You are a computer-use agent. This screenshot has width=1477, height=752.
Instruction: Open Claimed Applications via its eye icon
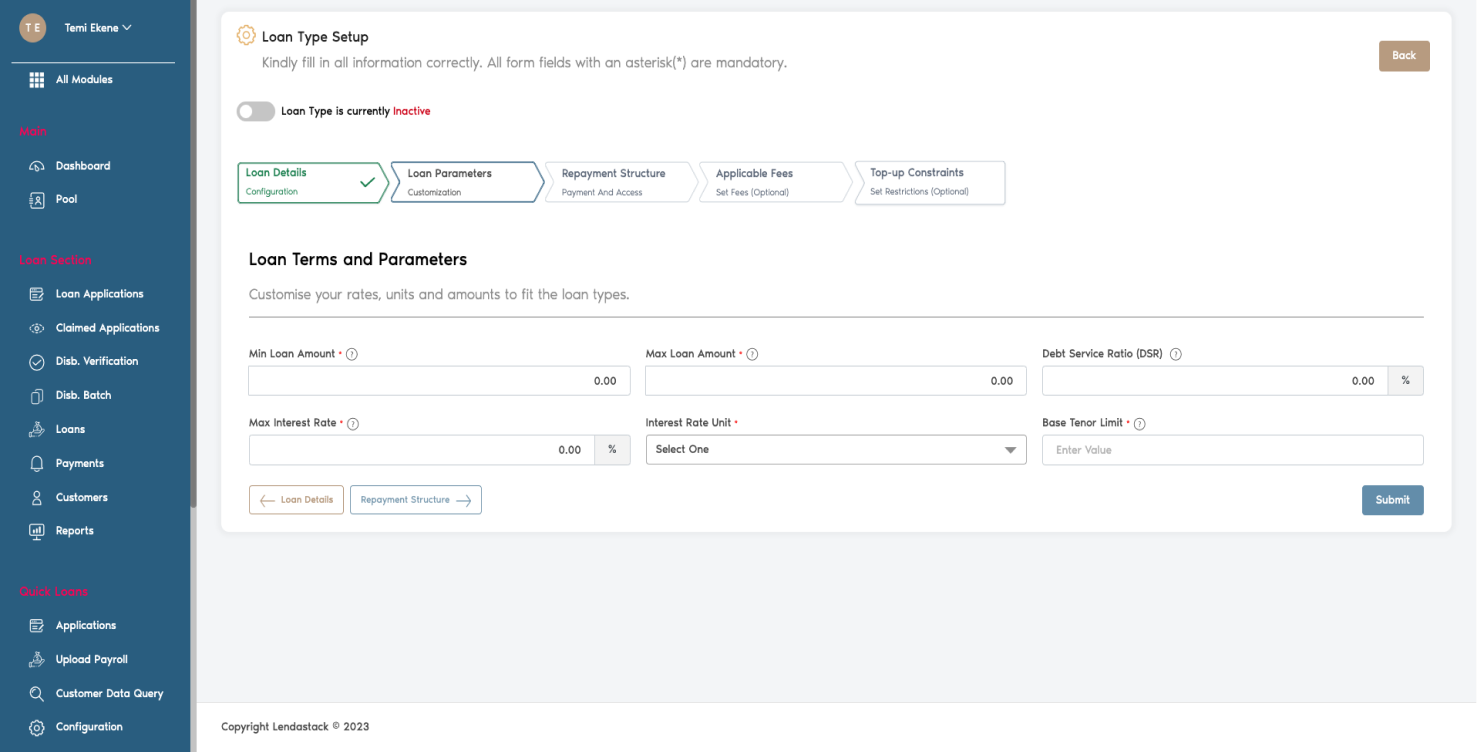click(36, 327)
